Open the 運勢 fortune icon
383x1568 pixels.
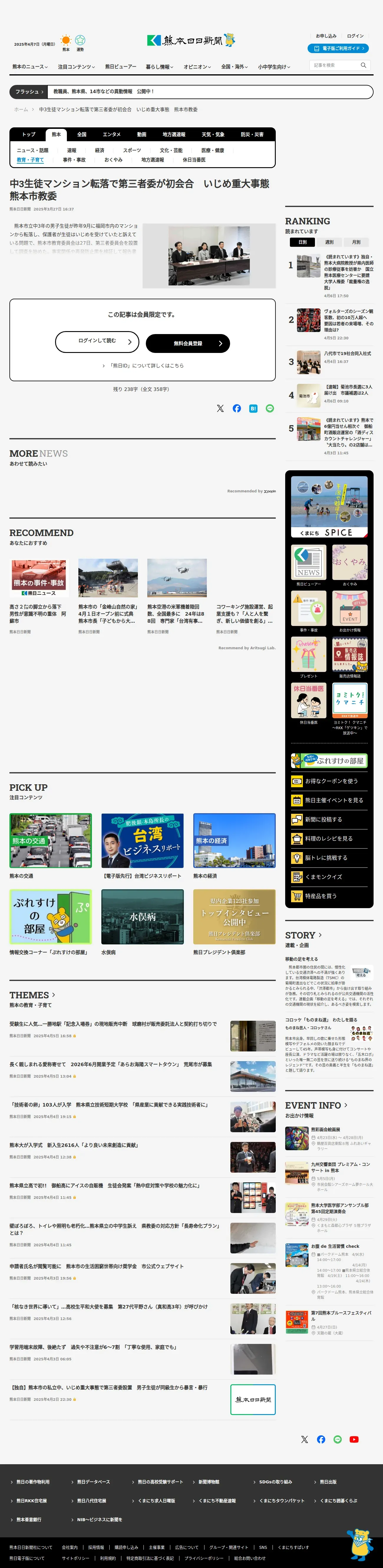[x=80, y=40]
